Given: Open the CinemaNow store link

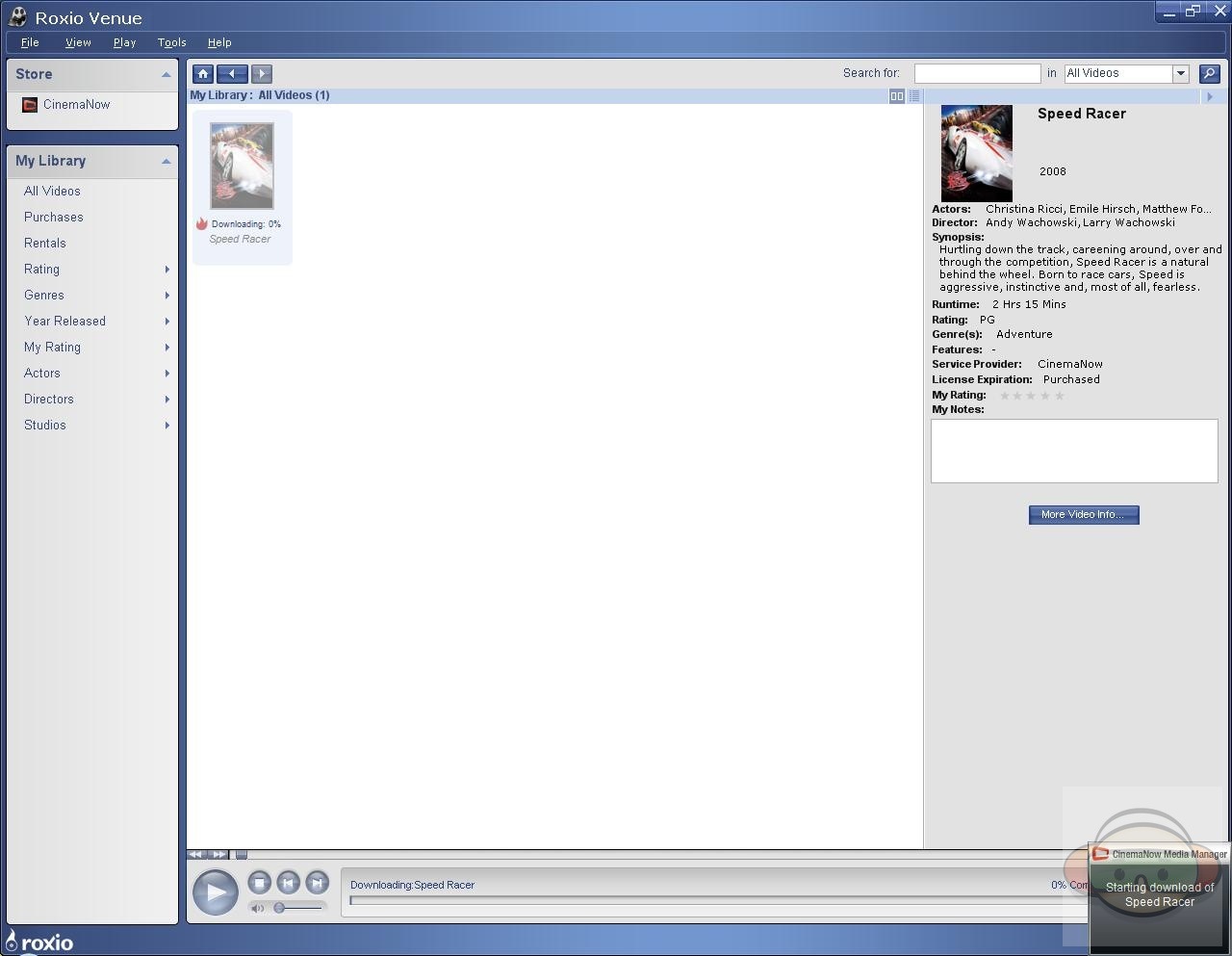Looking at the screenshot, I should pos(76,105).
